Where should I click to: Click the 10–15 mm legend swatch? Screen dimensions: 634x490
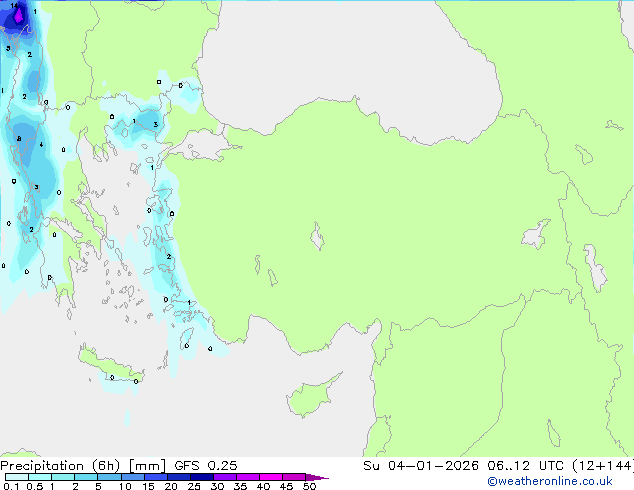coord(133,477)
